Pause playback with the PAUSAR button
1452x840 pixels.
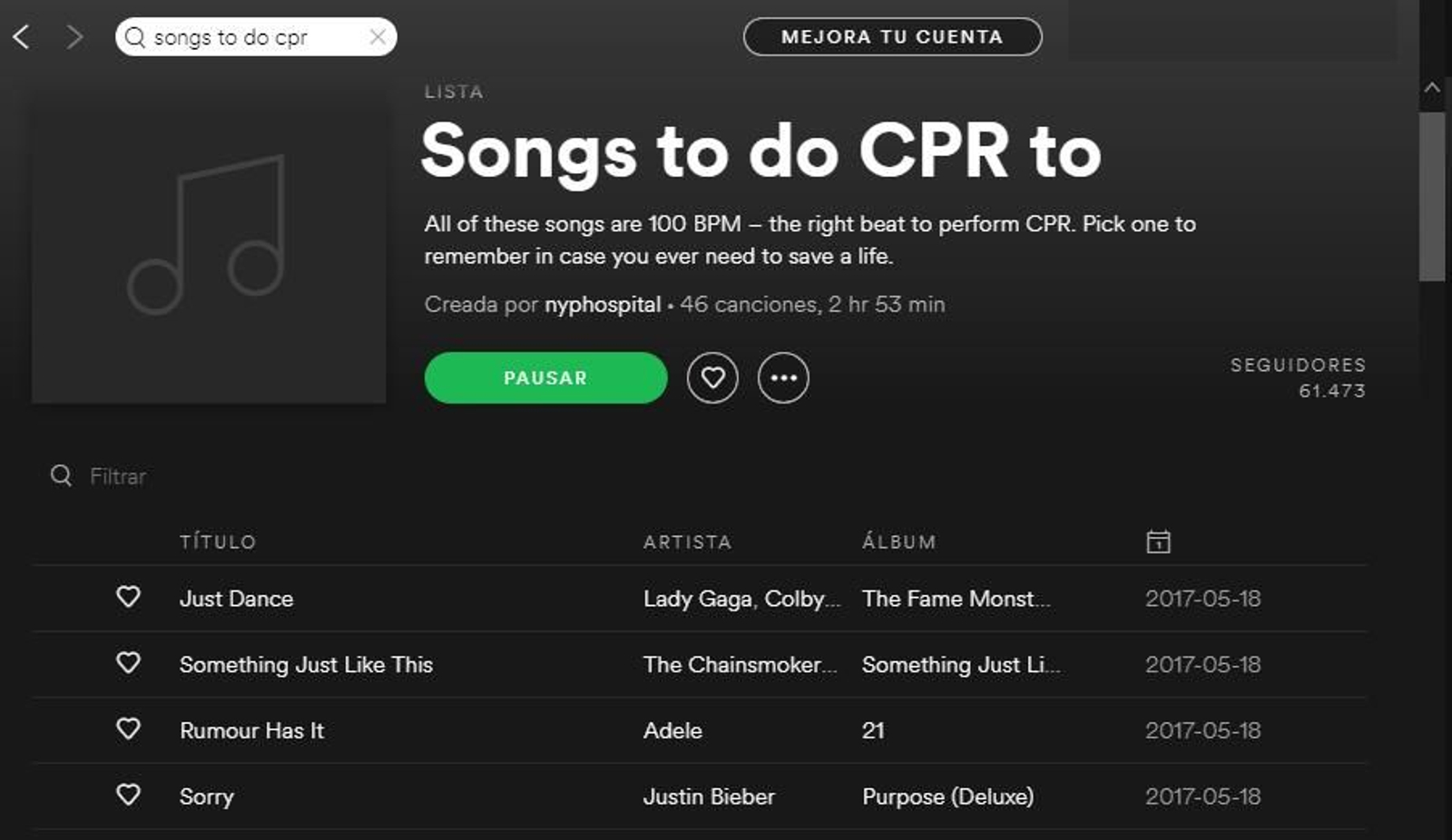click(x=544, y=377)
